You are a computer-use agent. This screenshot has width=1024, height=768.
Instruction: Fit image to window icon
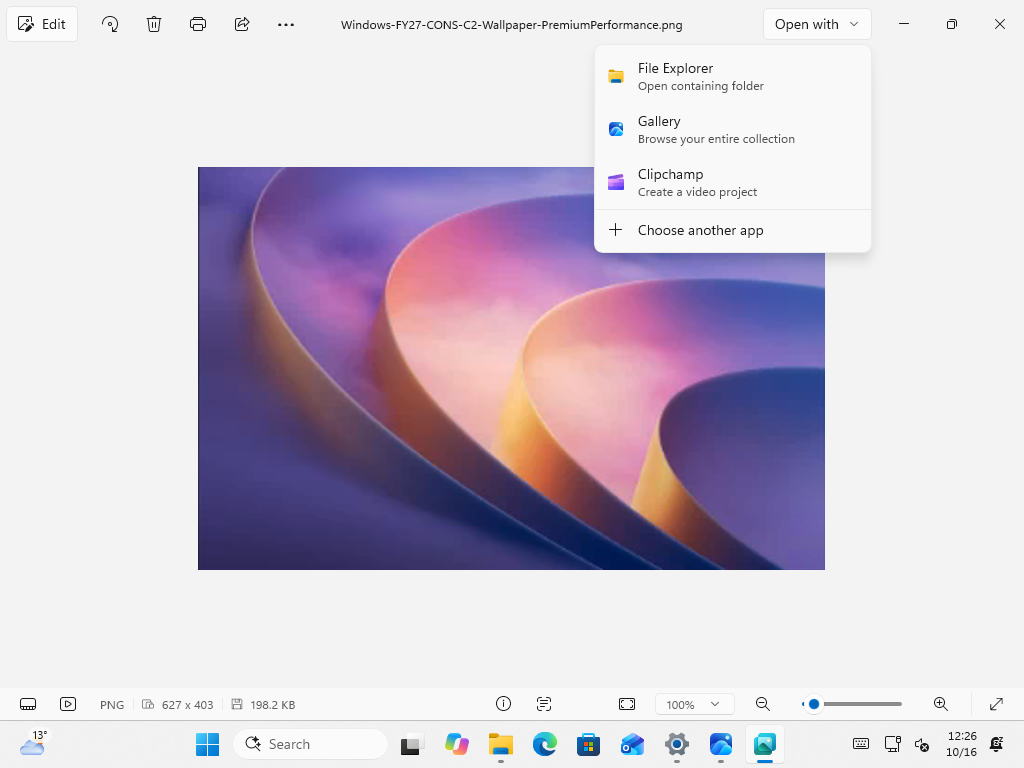click(627, 703)
